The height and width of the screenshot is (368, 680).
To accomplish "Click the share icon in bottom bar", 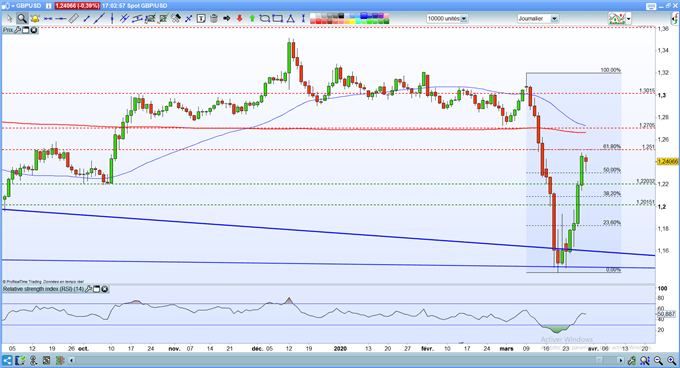I will pyautogui.click(x=7, y=360).
